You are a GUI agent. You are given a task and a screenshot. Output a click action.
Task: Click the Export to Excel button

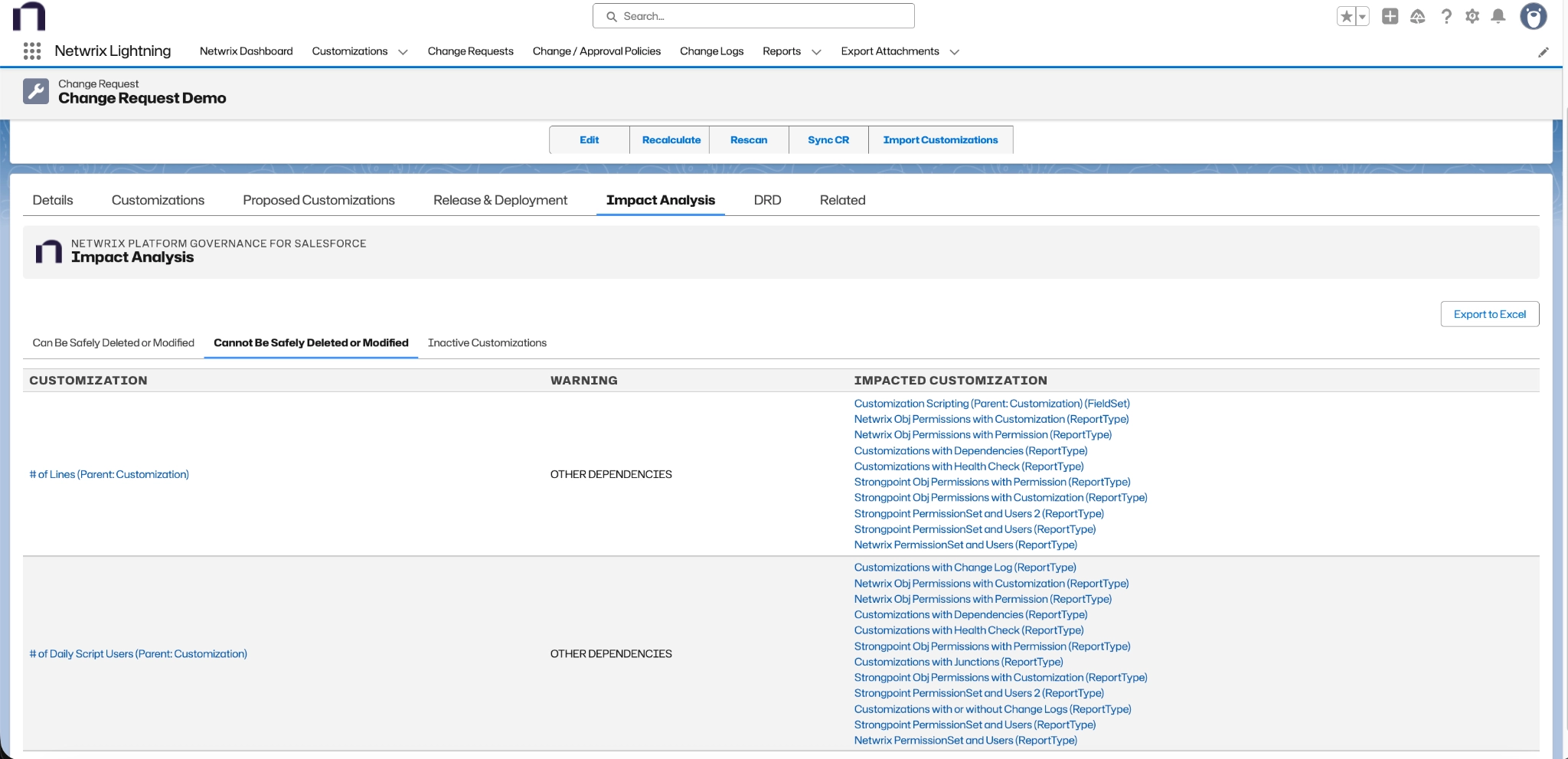[x=1488, y=313]
